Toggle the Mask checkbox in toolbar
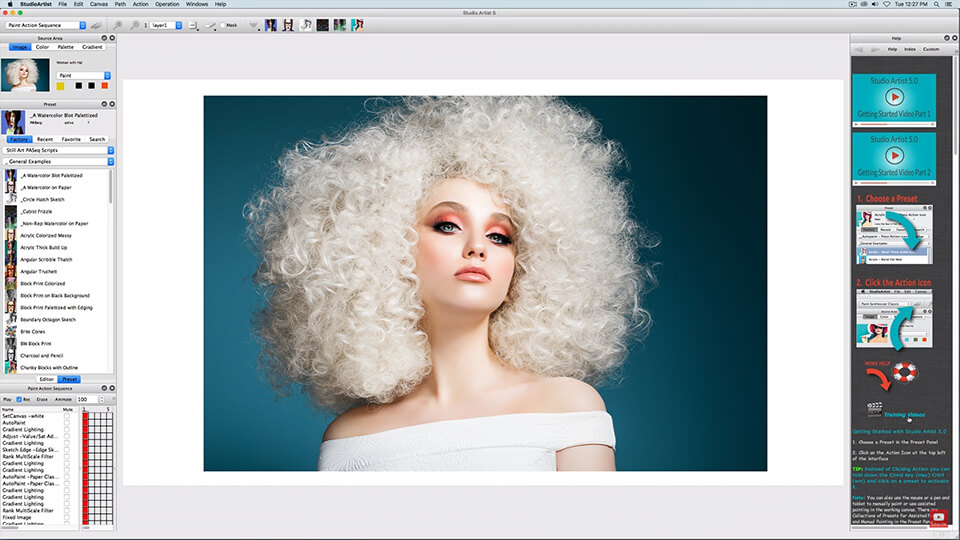The height and width of the screenshot is (540, 960). point(223,25)
